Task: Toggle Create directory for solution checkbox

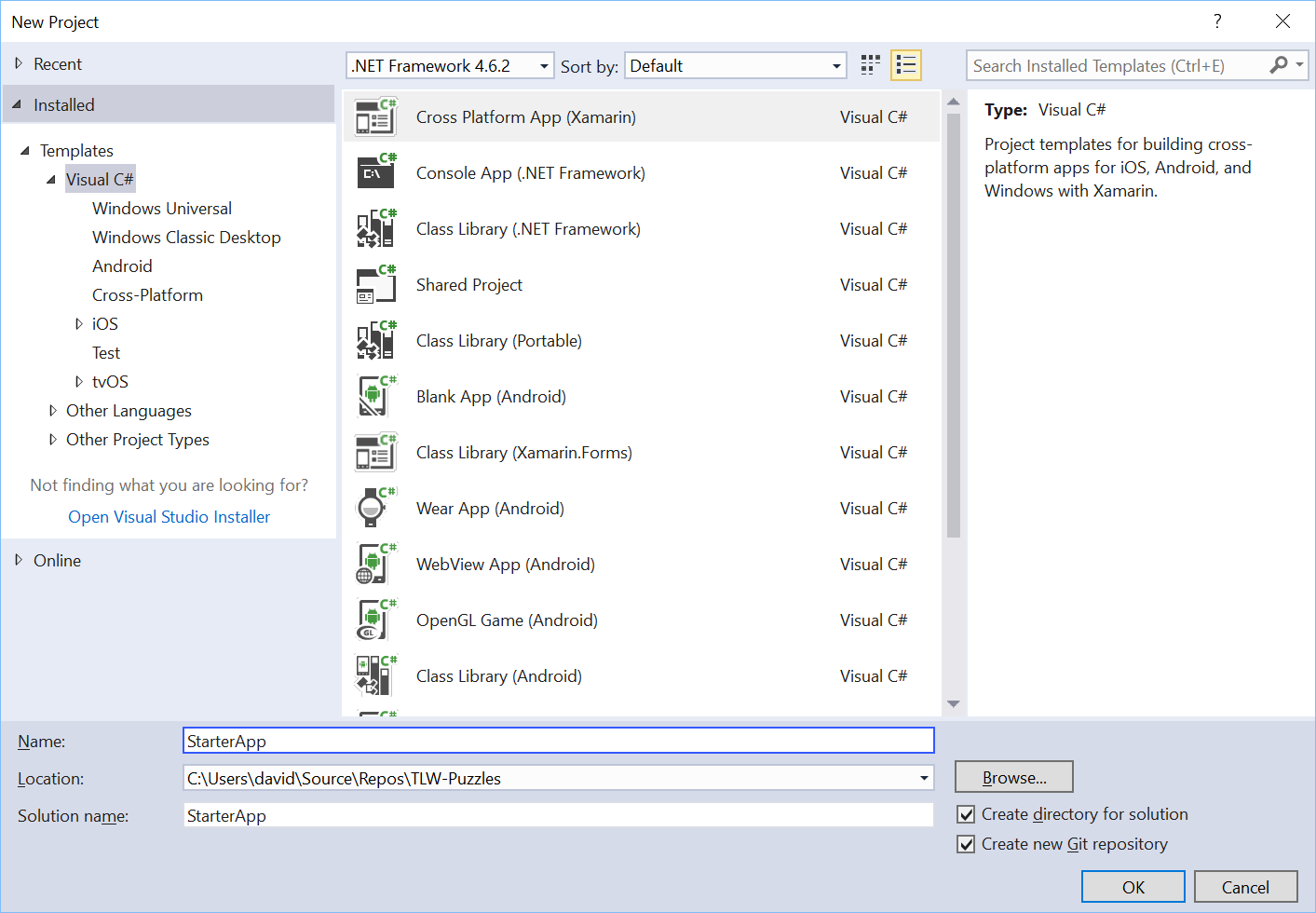Action: (967, 814)
